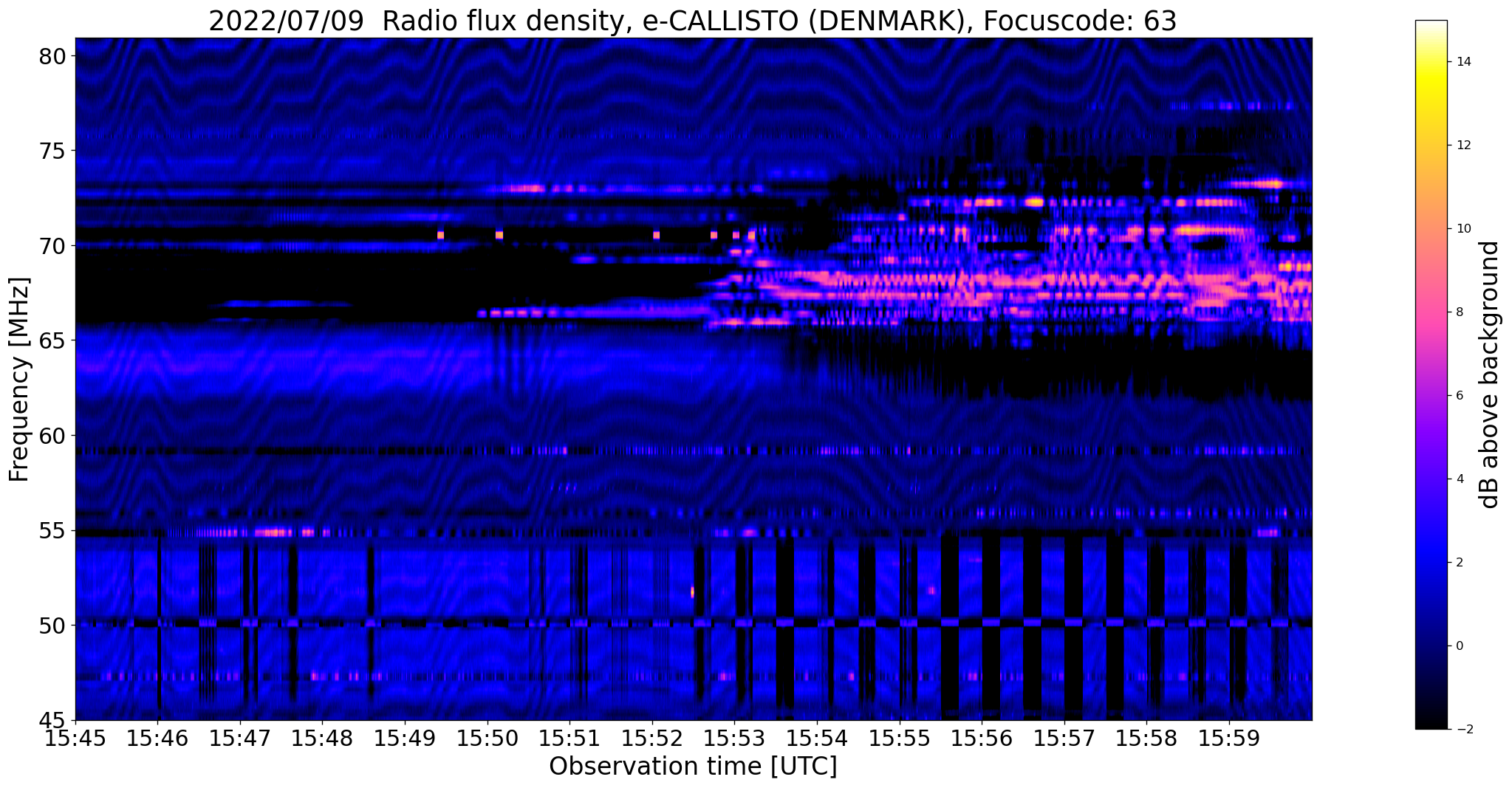The width and height of the screenshot is (1512, 788).
Task: Click the colorbar tick value 2
Action: click(x=1460, y=563)
